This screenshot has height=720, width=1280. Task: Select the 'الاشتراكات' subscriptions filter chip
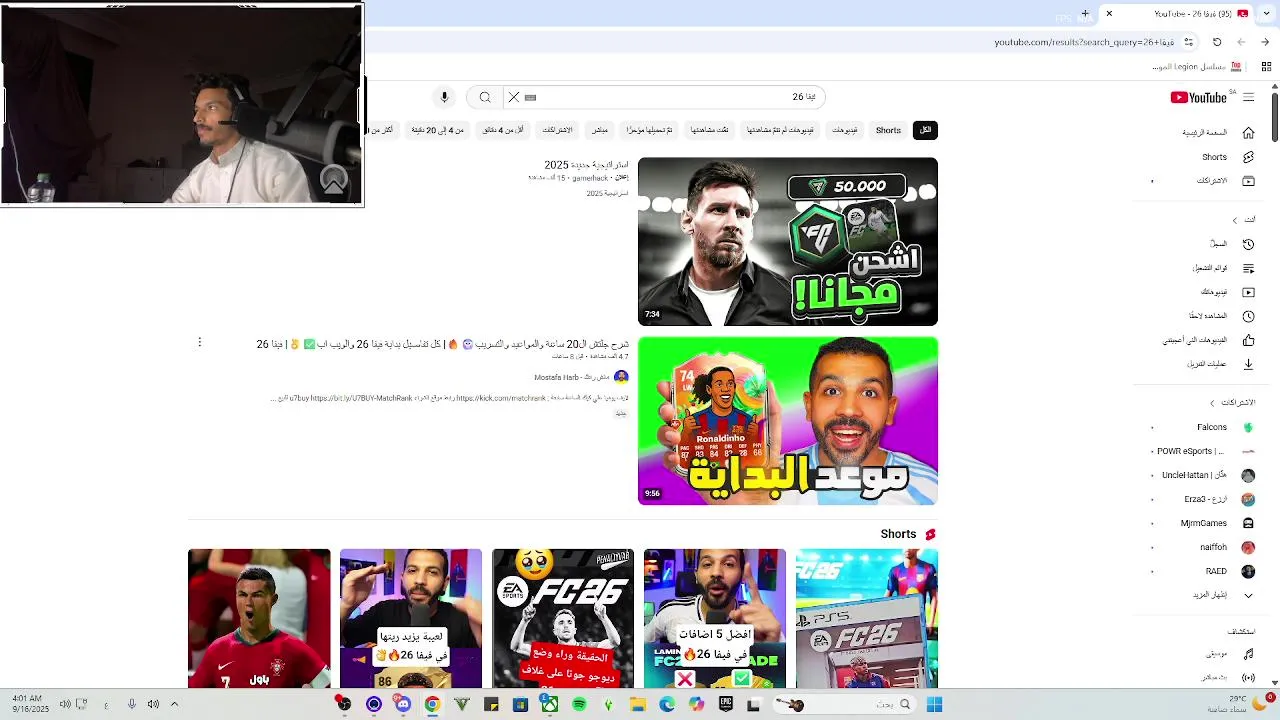(557, 130)
